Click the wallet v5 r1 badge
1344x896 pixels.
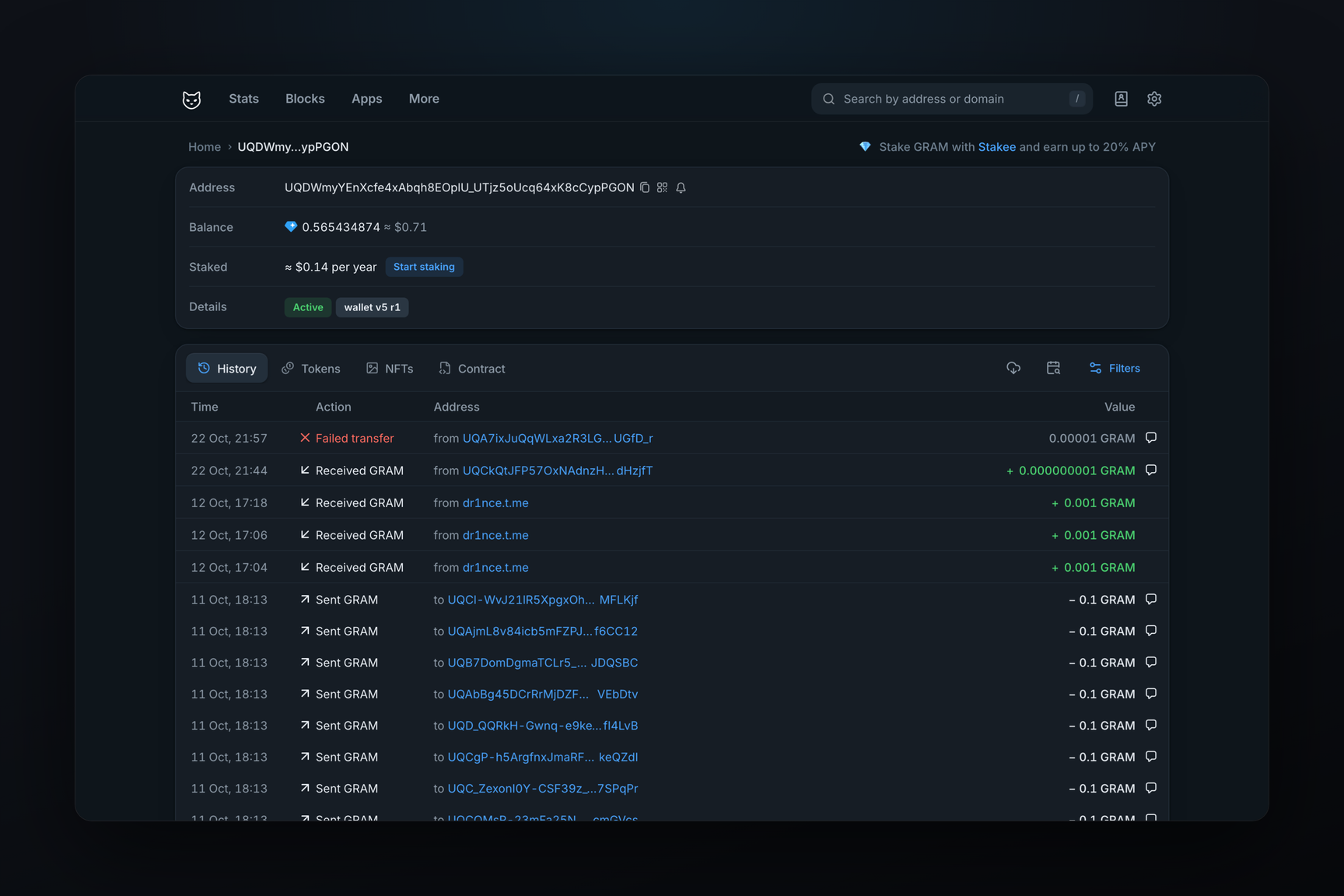(x=372, y=307)
